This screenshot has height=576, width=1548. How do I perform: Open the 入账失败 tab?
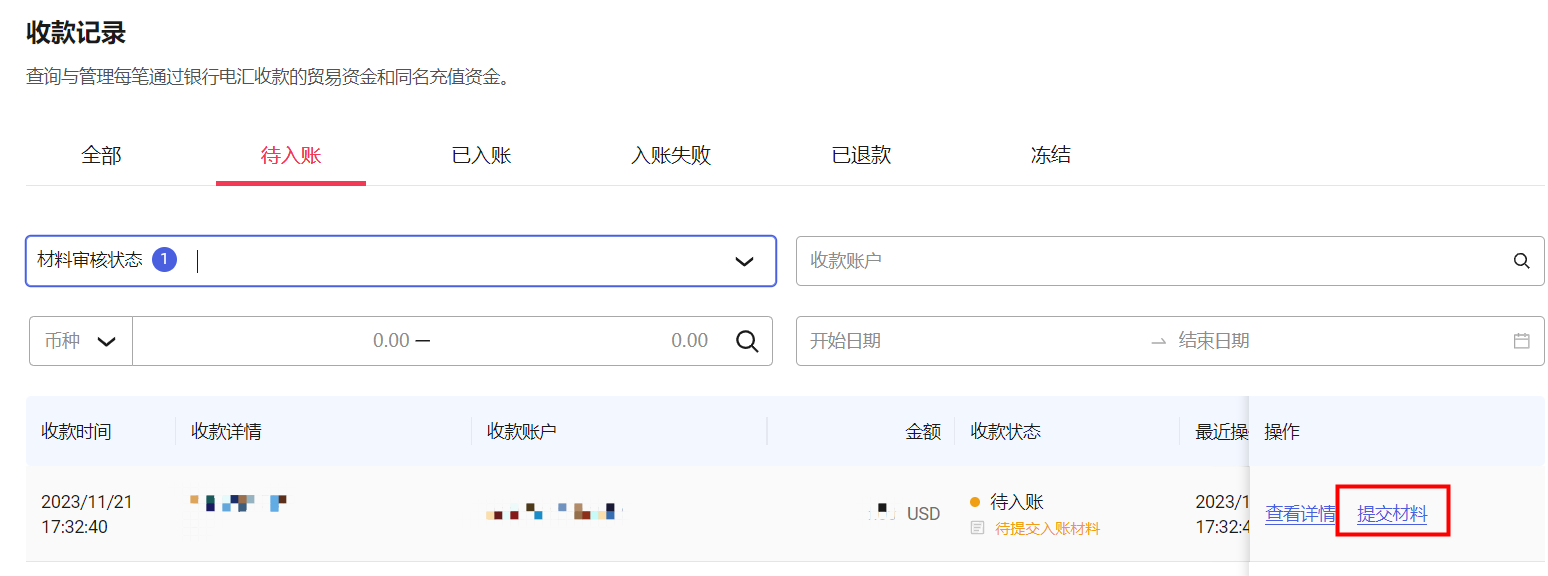670,155
